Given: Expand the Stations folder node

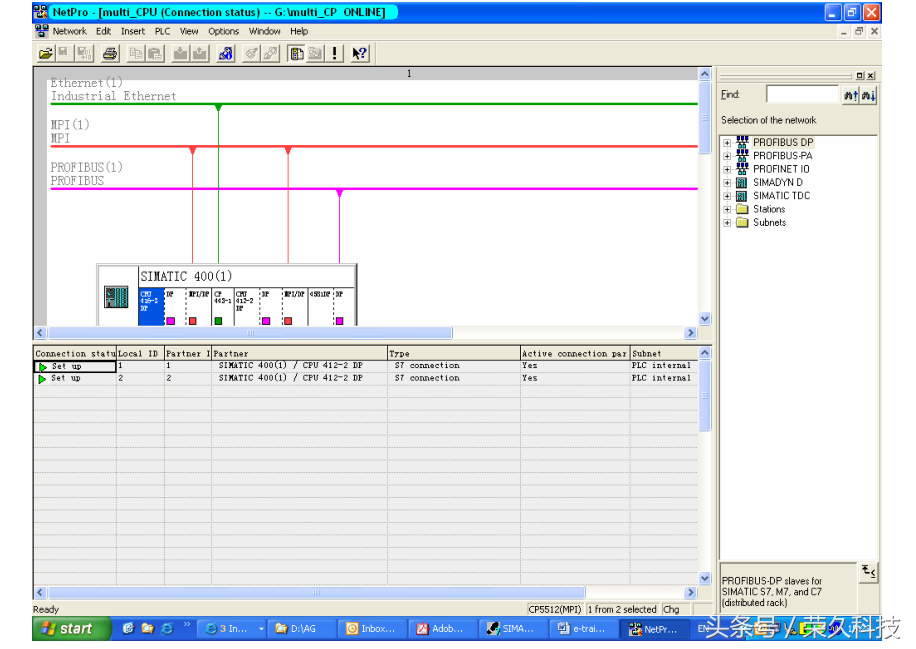Looking at the screenshot, I should 727,210.
